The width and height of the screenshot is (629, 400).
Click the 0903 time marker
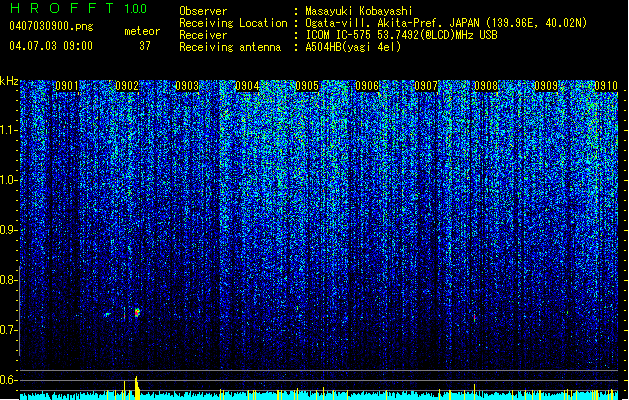pyautogui.click(x=187, y=86)
